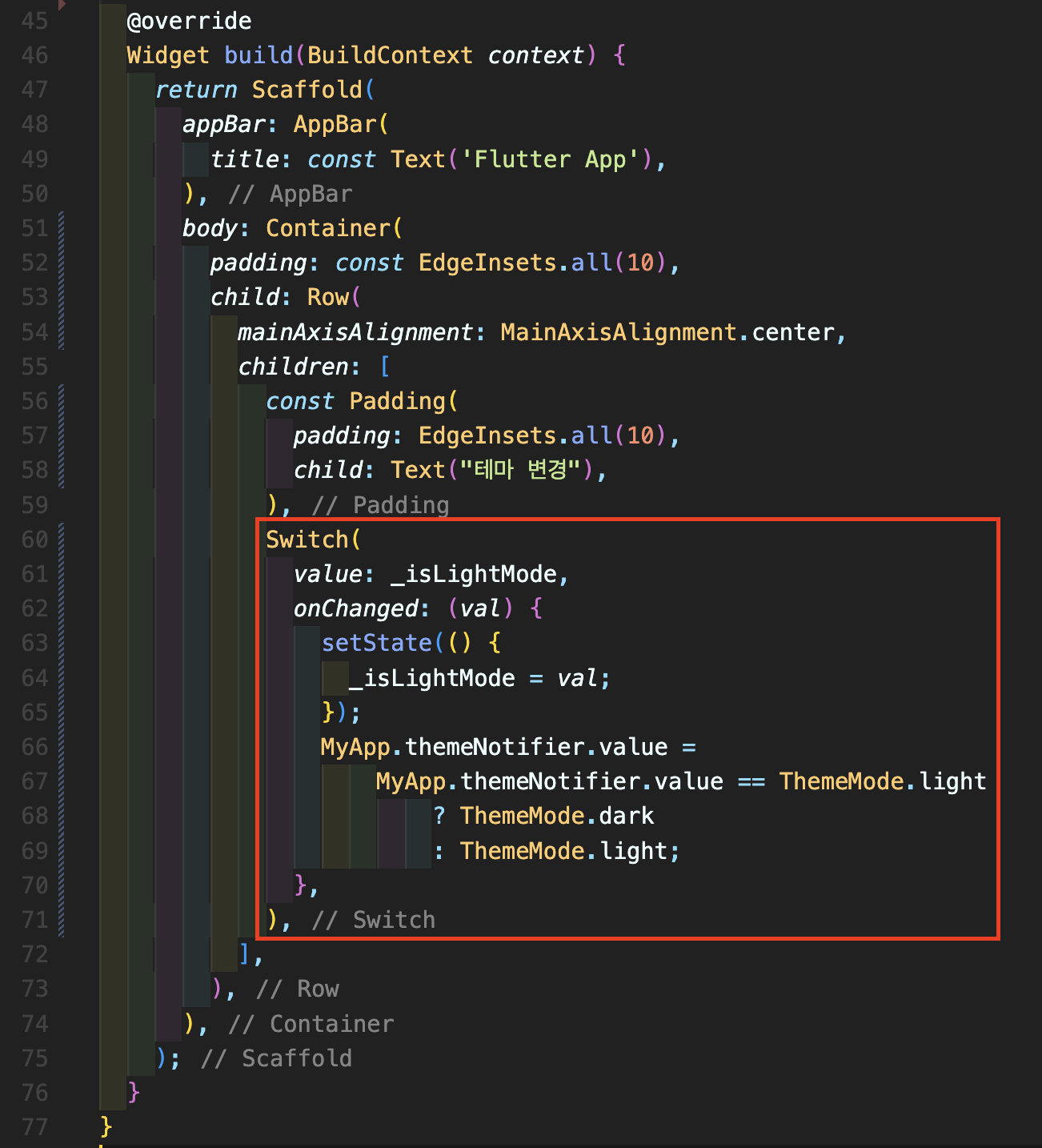Click the // Container closing comment
Screen dimensions: 1042x1148
(x=311, y=1024)
